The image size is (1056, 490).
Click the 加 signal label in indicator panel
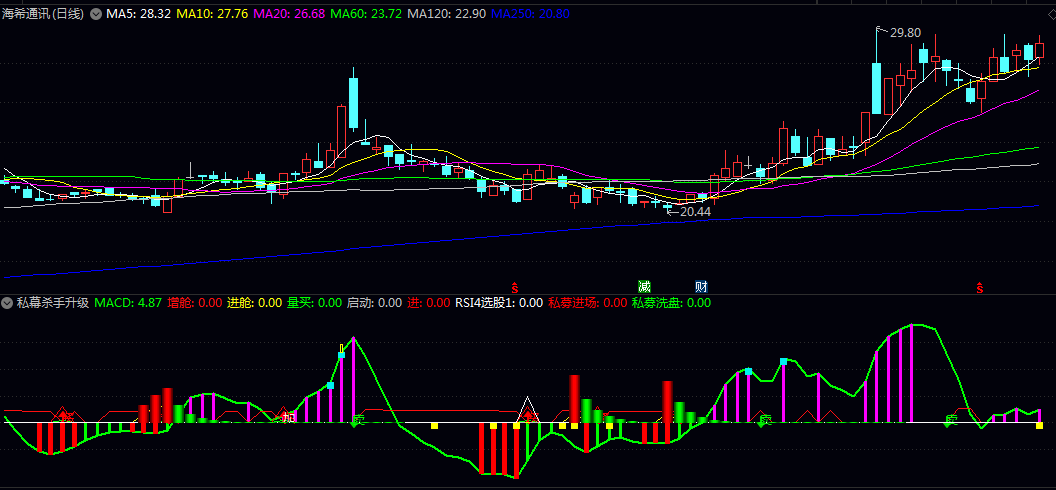pyautogui.click(x=287, y=416)
